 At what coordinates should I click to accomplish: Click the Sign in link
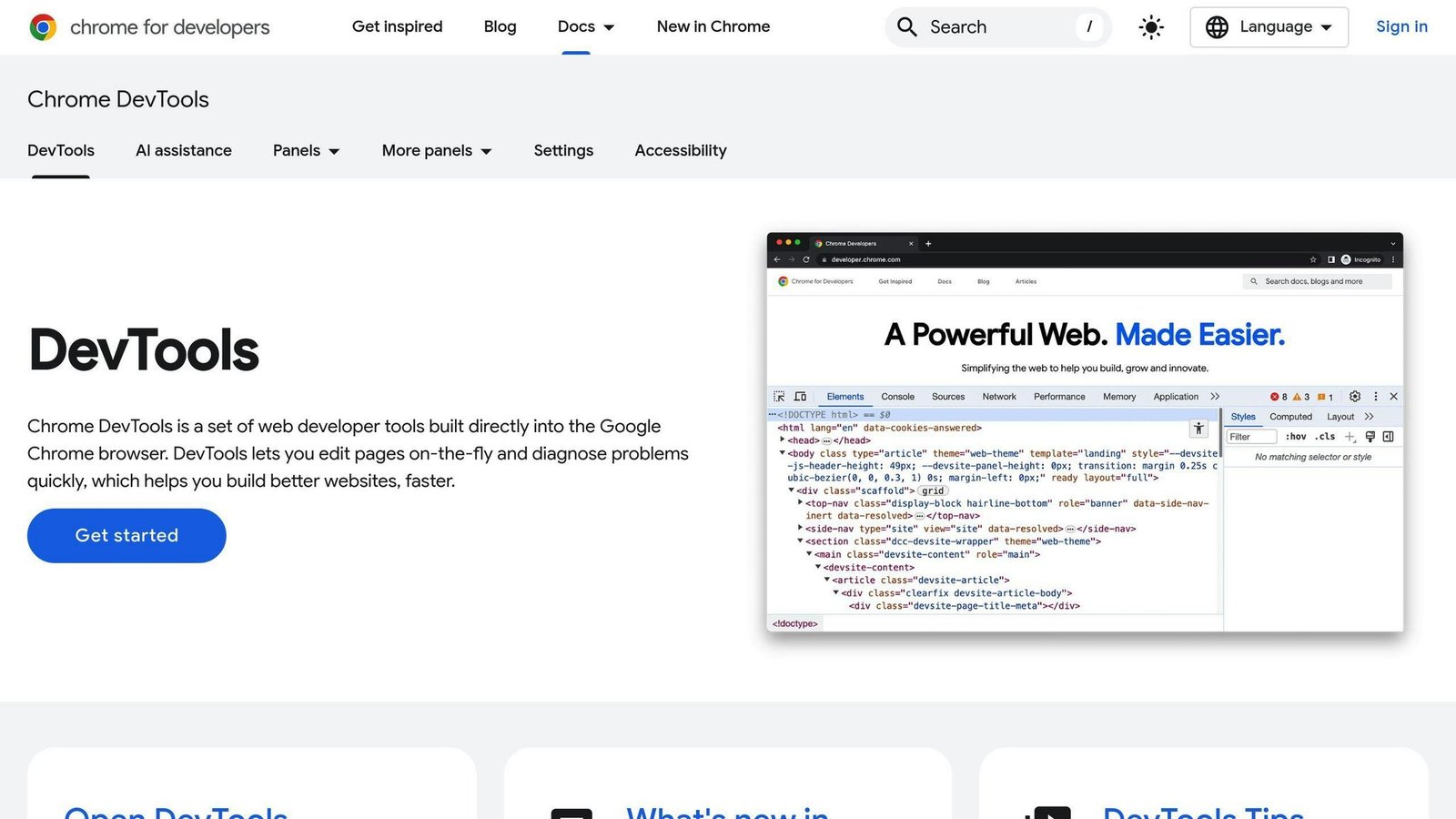point(1401,27)
